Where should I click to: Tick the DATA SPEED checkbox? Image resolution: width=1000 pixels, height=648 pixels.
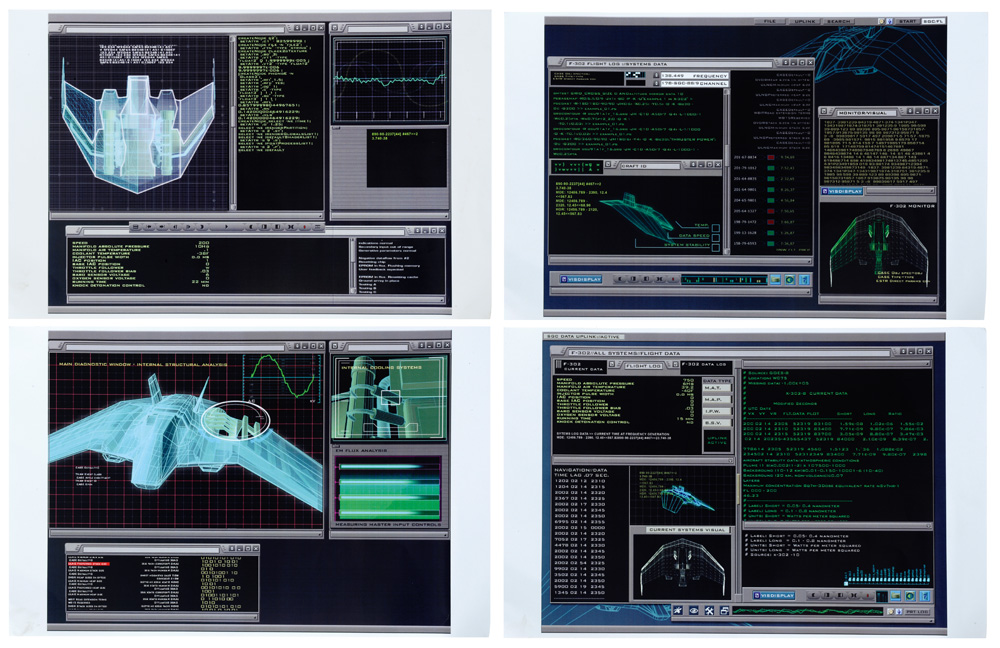click(716, 237)
